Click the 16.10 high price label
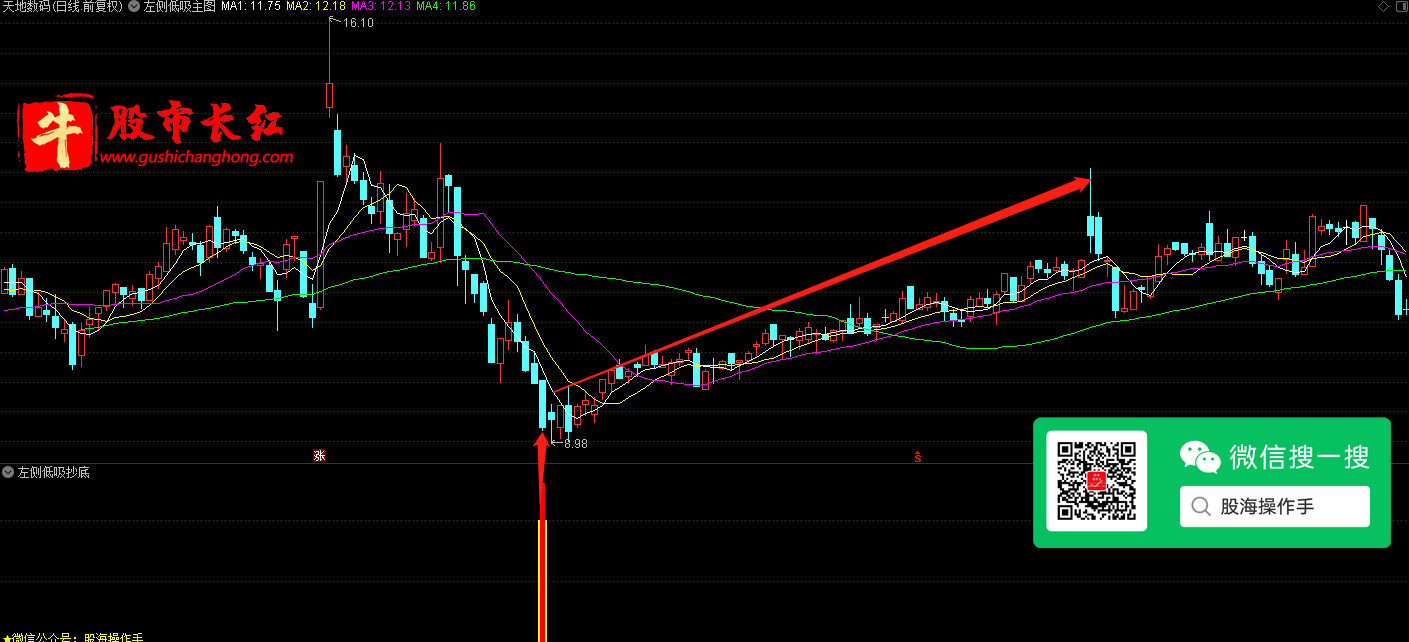Image resolution: width=1409 pixels, height=642 pixels. click(357, 23)
